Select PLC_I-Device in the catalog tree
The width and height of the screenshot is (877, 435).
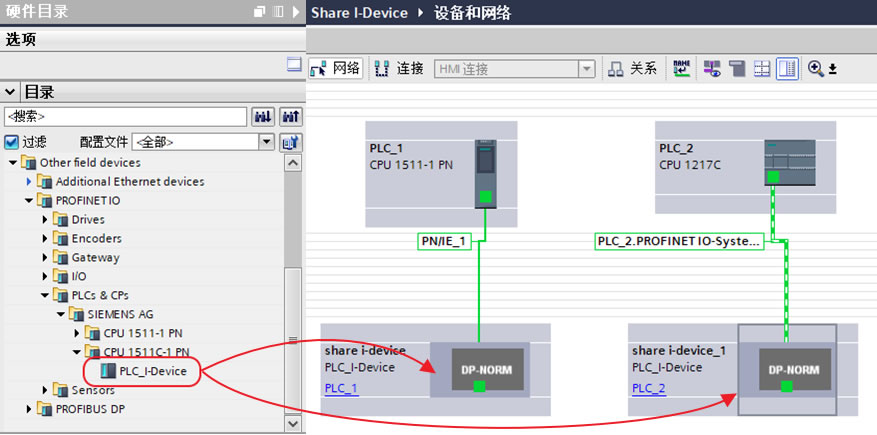click(153, 371)
